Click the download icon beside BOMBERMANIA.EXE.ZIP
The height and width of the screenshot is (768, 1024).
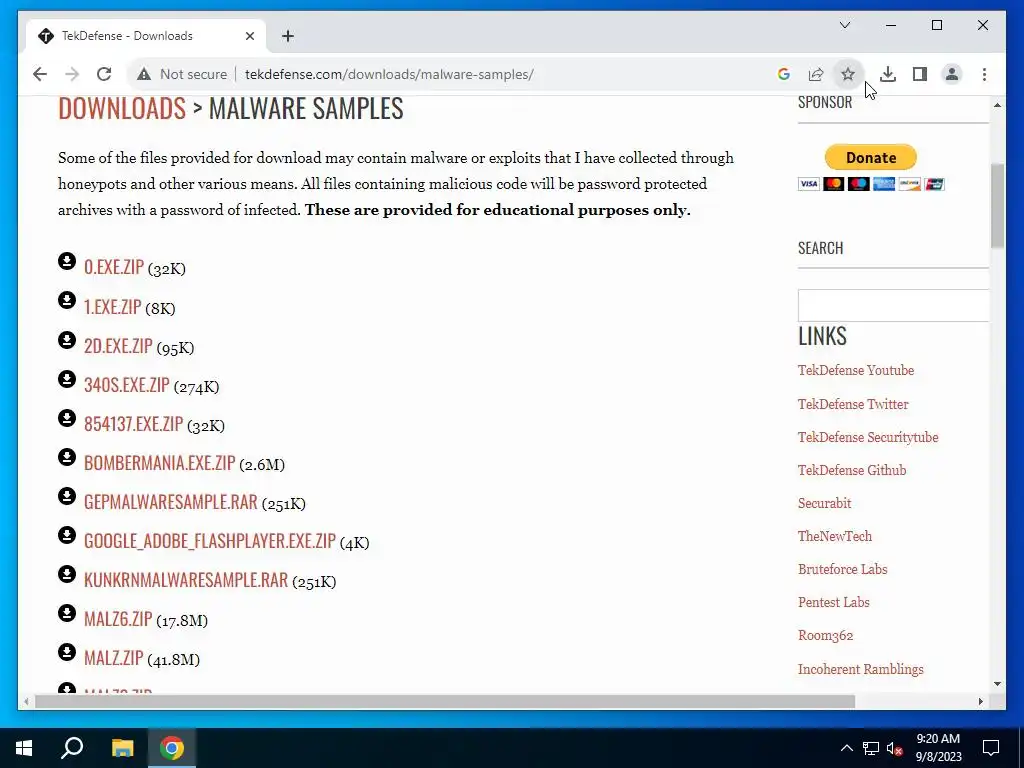tap(67, 457)
